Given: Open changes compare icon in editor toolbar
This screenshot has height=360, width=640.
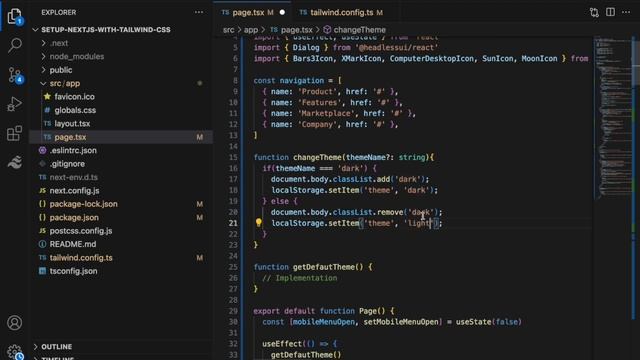Looking at the screenshot, I should [594, 12].
